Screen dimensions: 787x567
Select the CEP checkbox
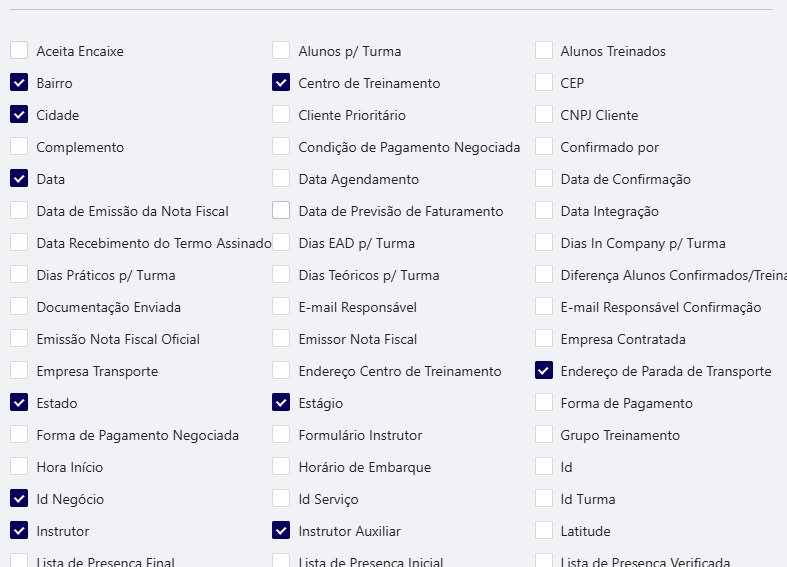(x=543, y=83)
